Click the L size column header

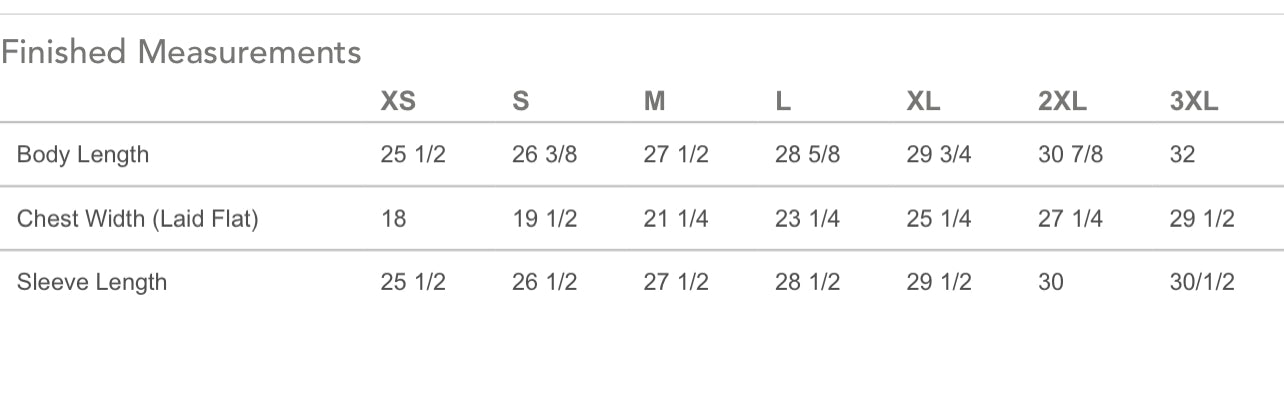click(783, 101)
